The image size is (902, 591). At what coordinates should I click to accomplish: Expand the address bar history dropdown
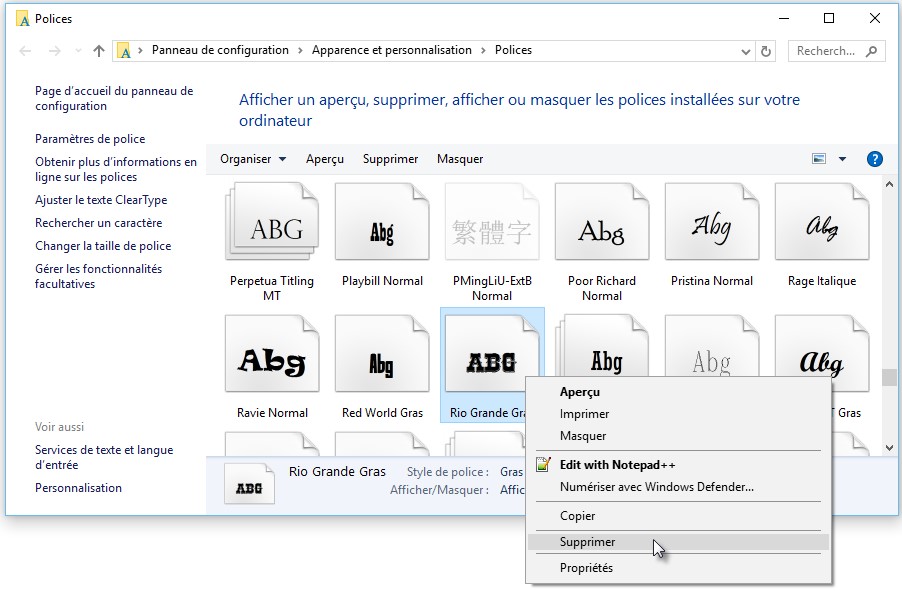click(746, 51)
